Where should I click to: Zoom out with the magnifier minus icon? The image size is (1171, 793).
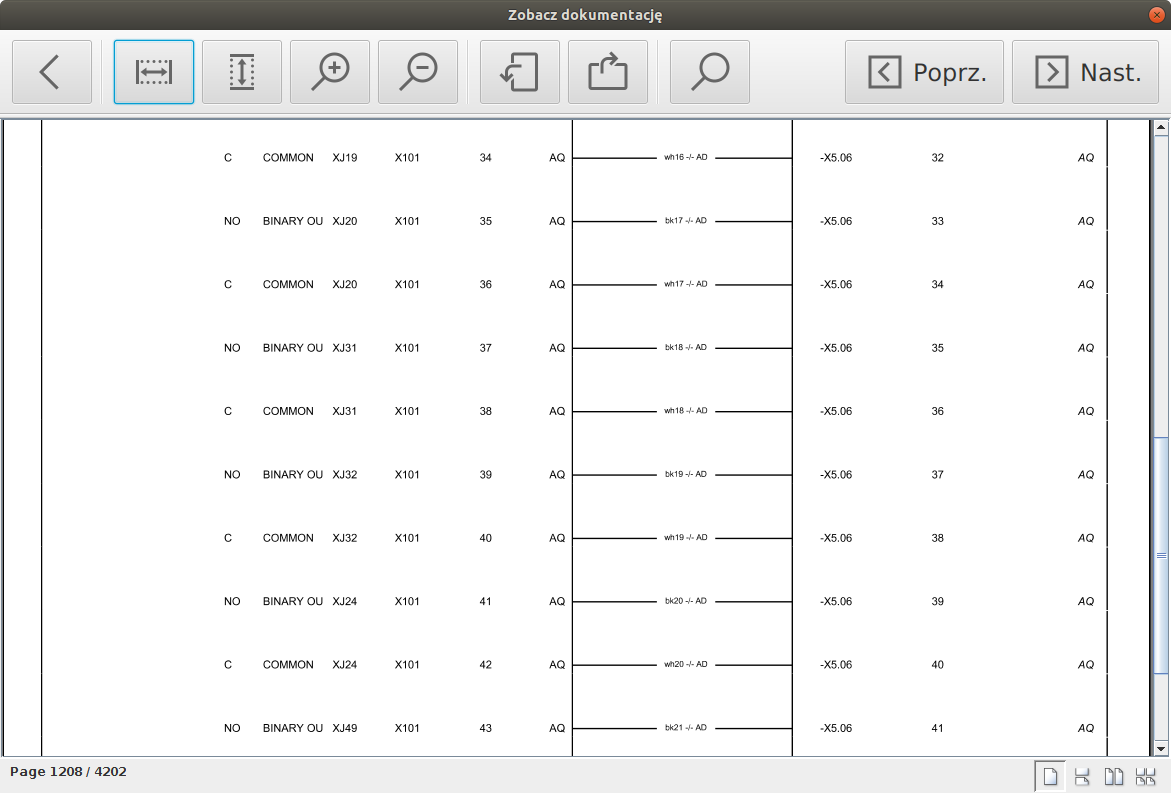[418, 72]
